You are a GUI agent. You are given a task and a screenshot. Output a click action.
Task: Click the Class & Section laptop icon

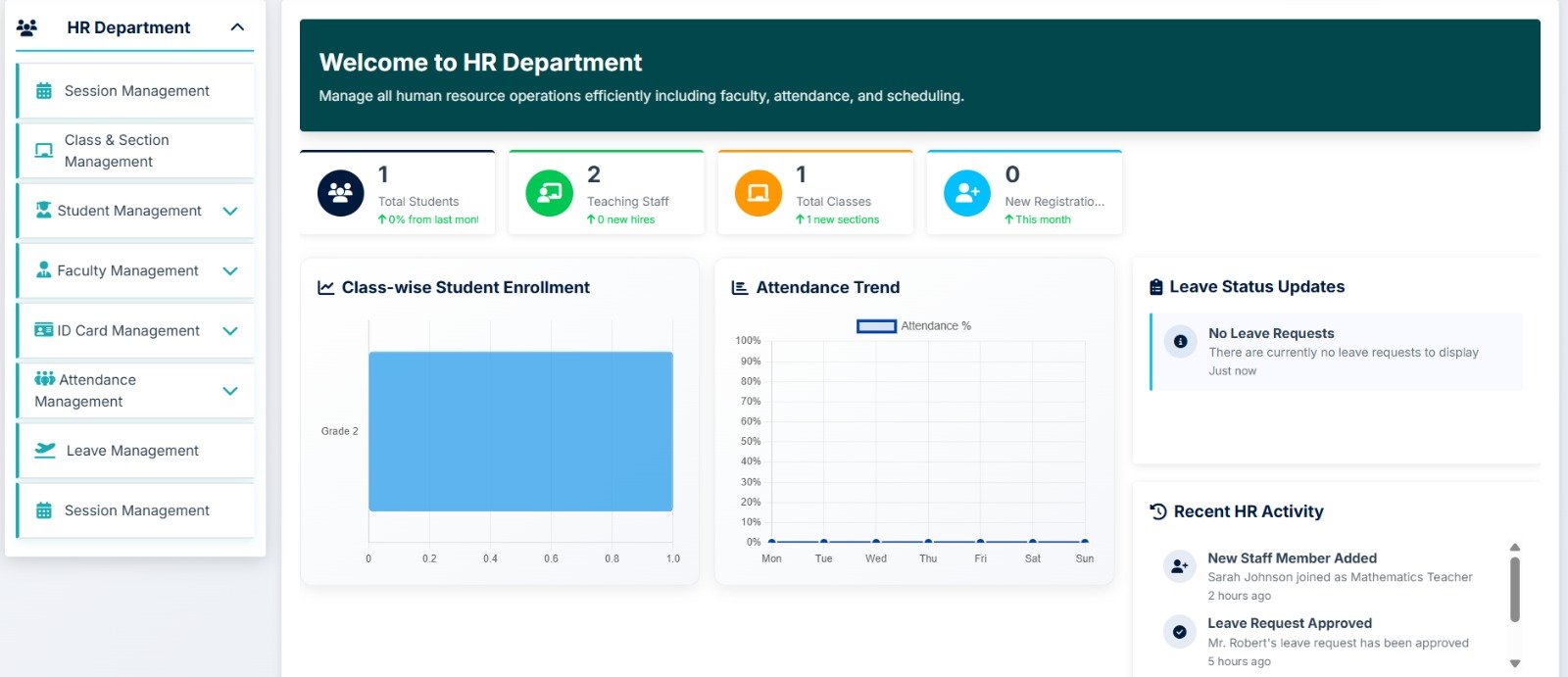(x=44, y=151)
